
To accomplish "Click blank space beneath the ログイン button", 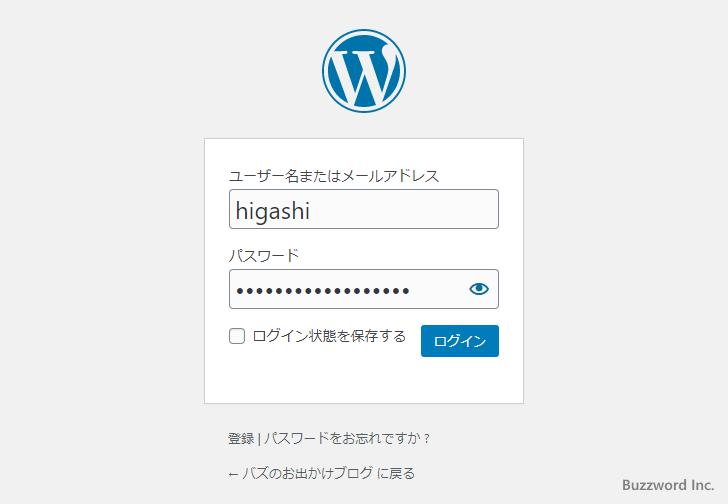I will [460, 380].
